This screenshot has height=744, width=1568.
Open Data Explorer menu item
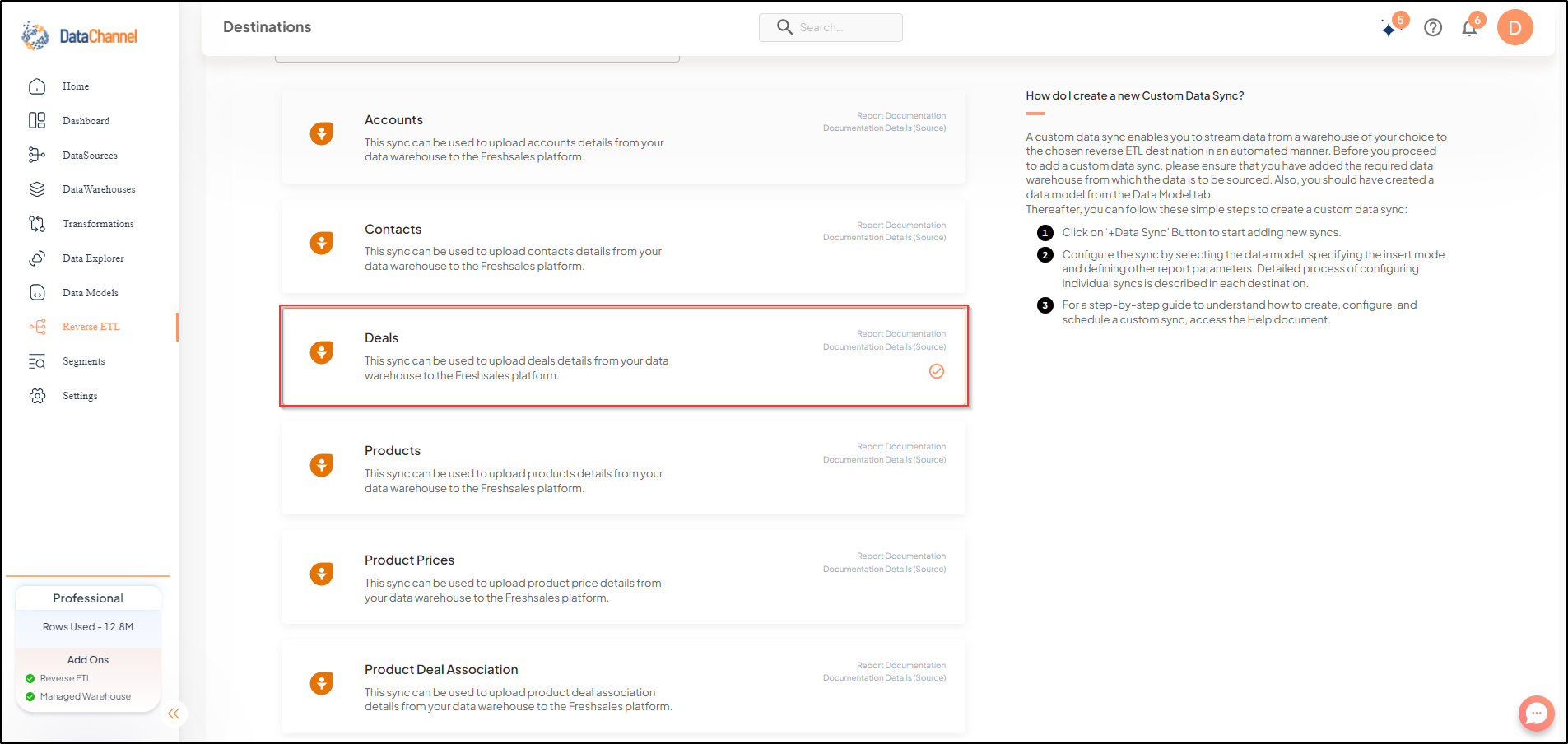(x=93, y=258)
